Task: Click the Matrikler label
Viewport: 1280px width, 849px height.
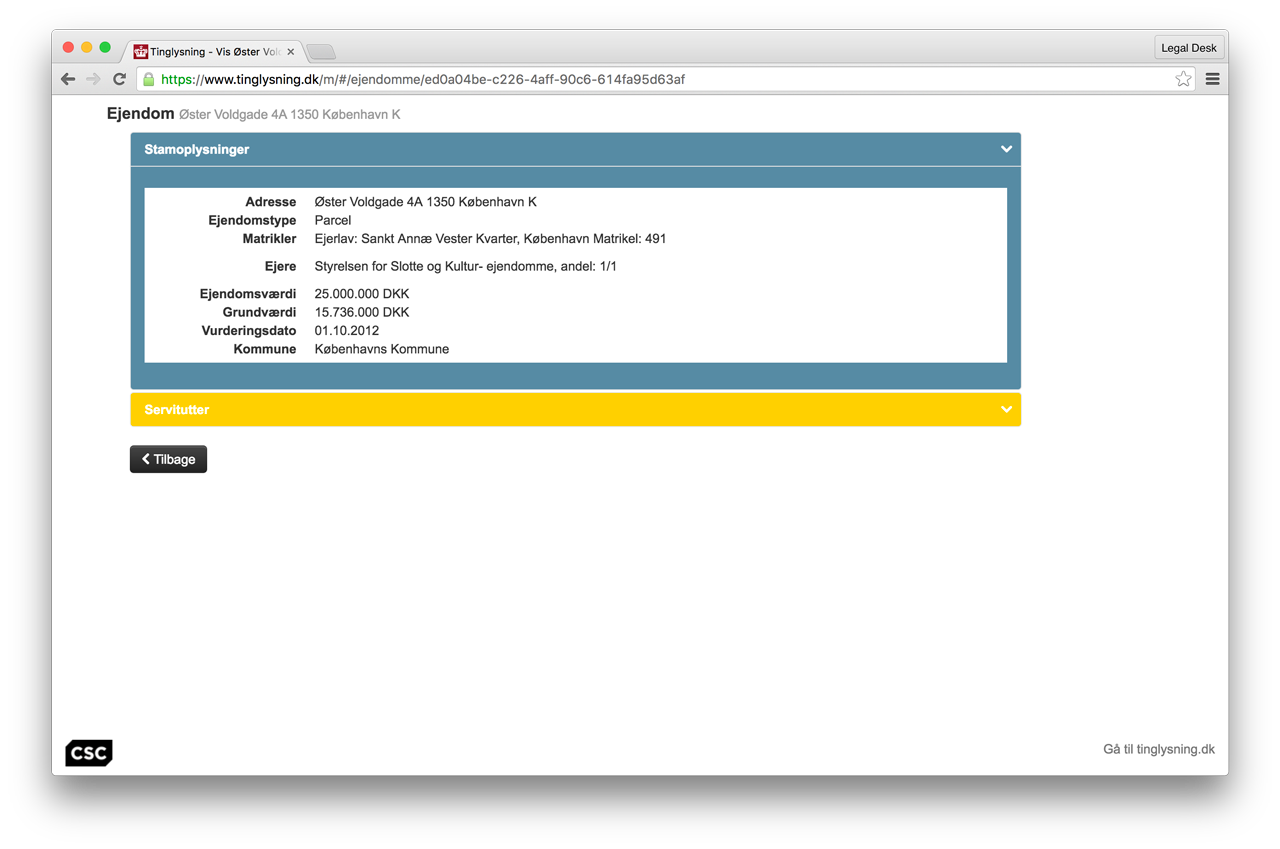Action: pos(269,239)
